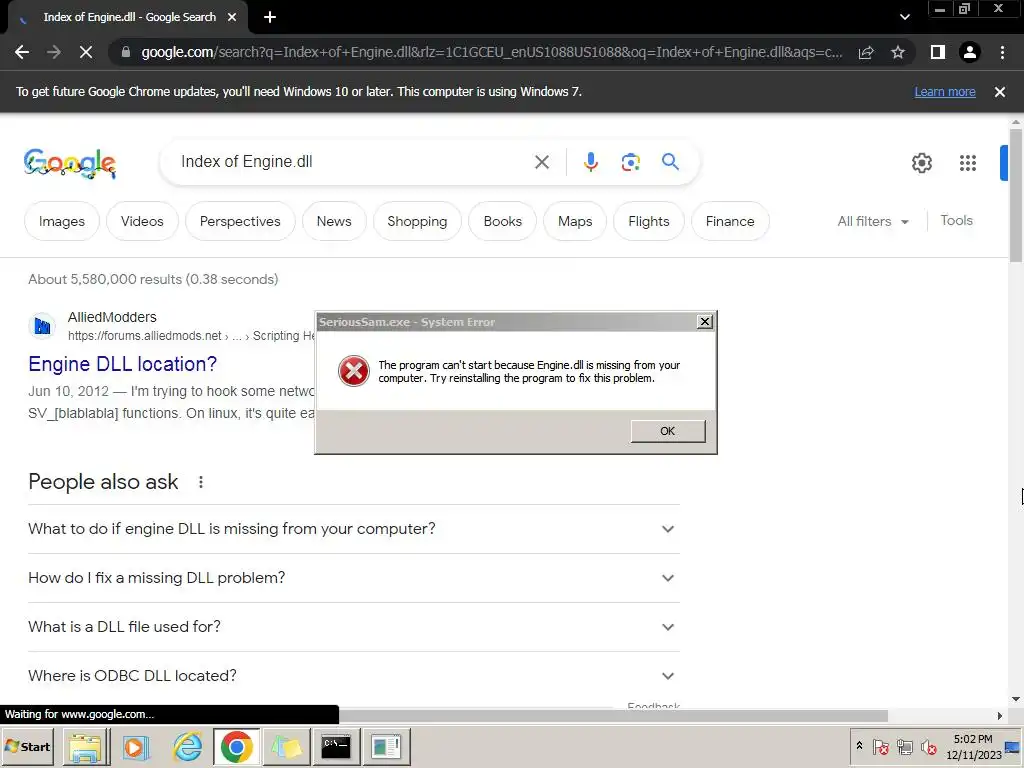The height and width of the screenshot is (768, 1024).
Task: Select the Books filter
Action: tap(502, 221)
